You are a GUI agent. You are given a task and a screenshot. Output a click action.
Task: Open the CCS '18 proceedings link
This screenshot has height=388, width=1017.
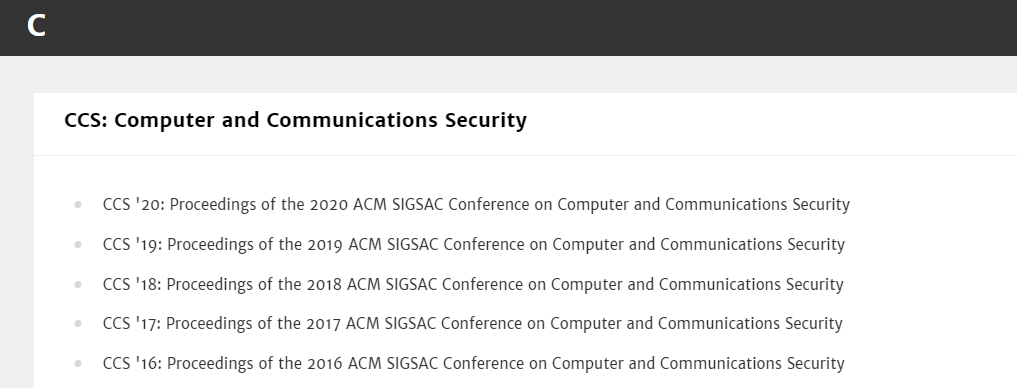[473, 284]
